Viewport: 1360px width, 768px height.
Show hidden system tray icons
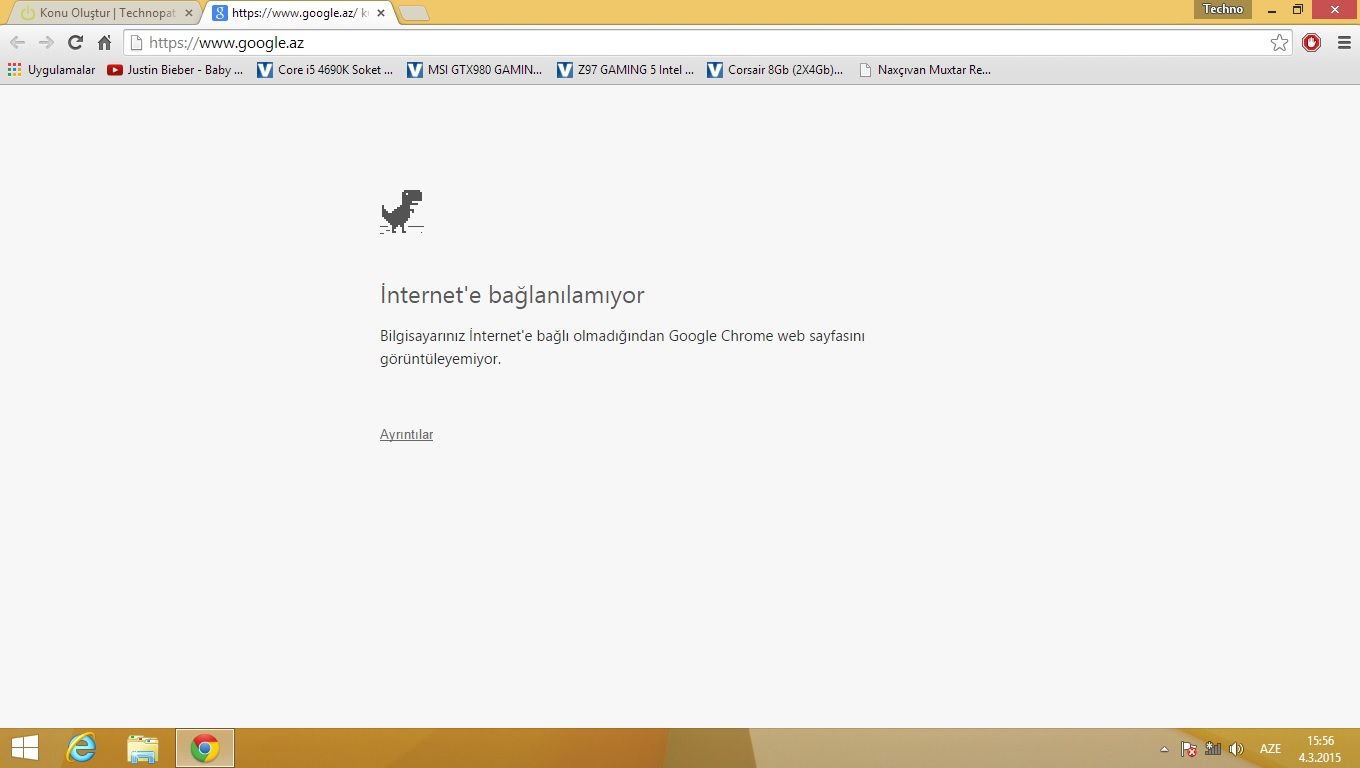click(x=1164, y=749)
